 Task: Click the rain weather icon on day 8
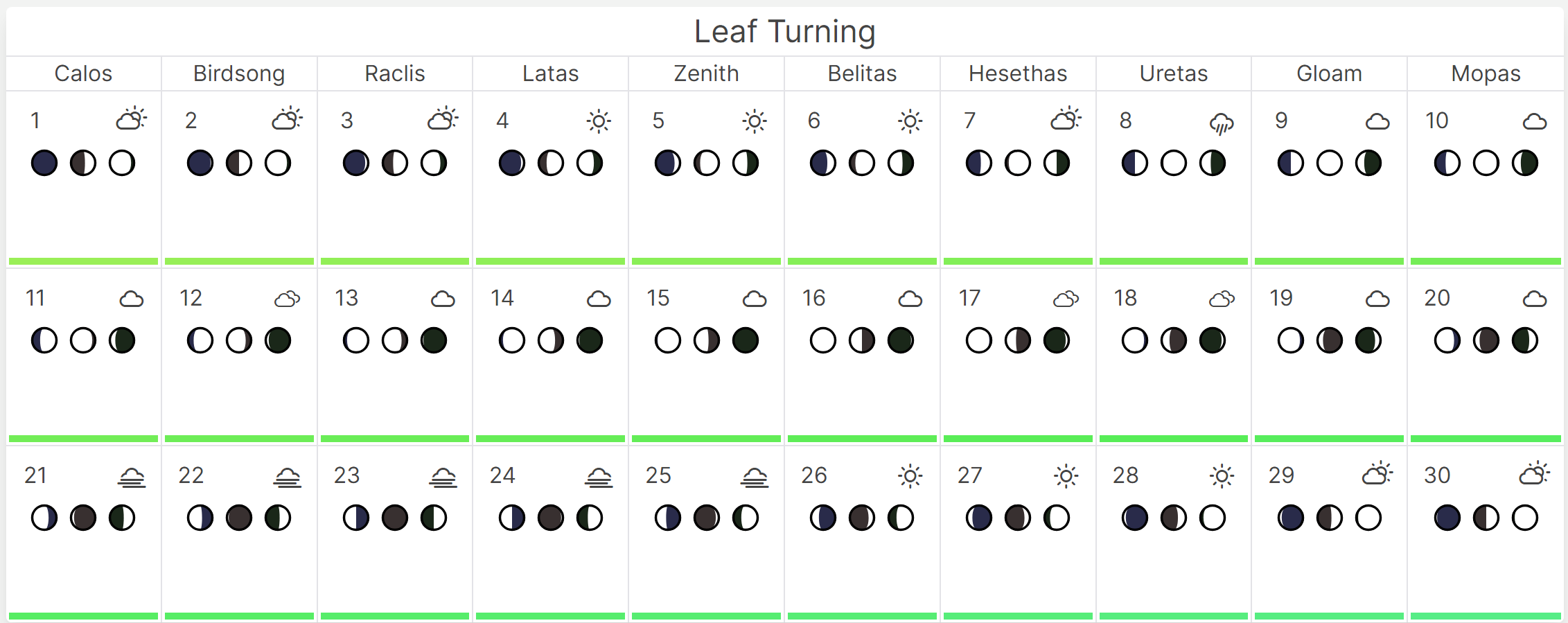pyautogui.click(x=1222, y=123)
